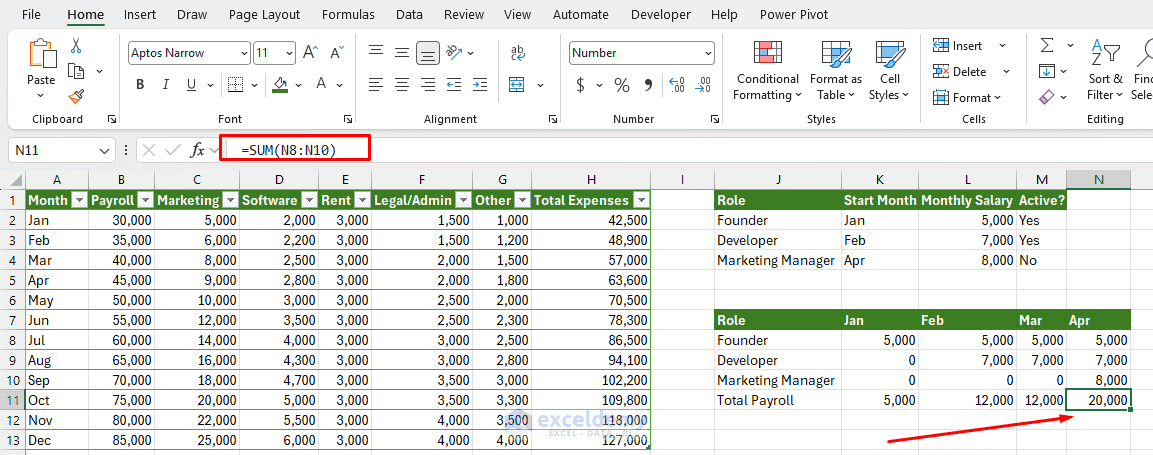Switch to the Insert tab

139,15
